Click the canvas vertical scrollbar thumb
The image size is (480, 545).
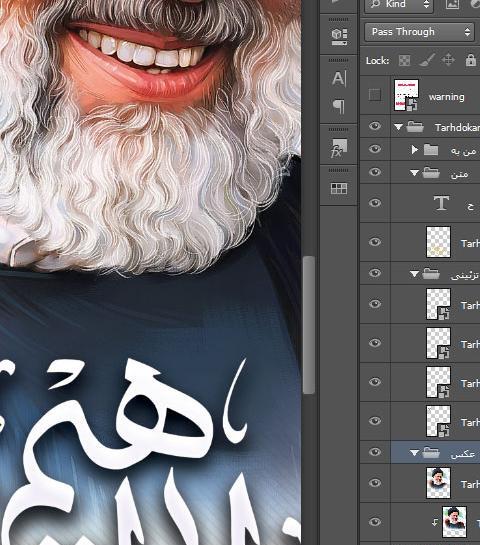pos(309,325)
